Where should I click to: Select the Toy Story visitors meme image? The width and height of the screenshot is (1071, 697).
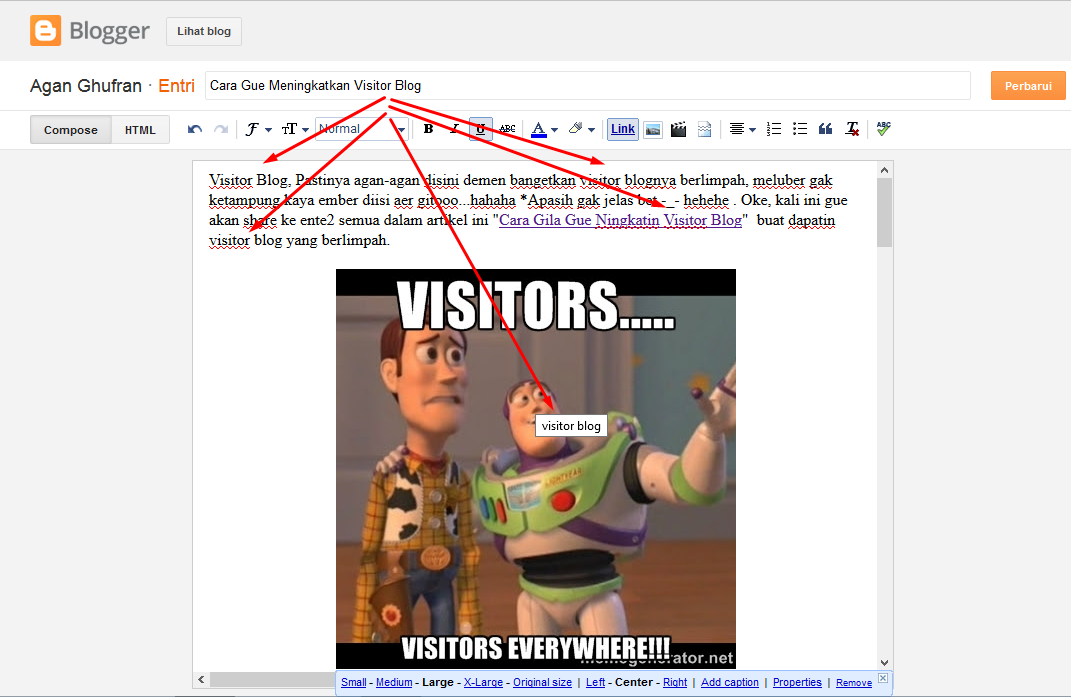tap(536, 469)
